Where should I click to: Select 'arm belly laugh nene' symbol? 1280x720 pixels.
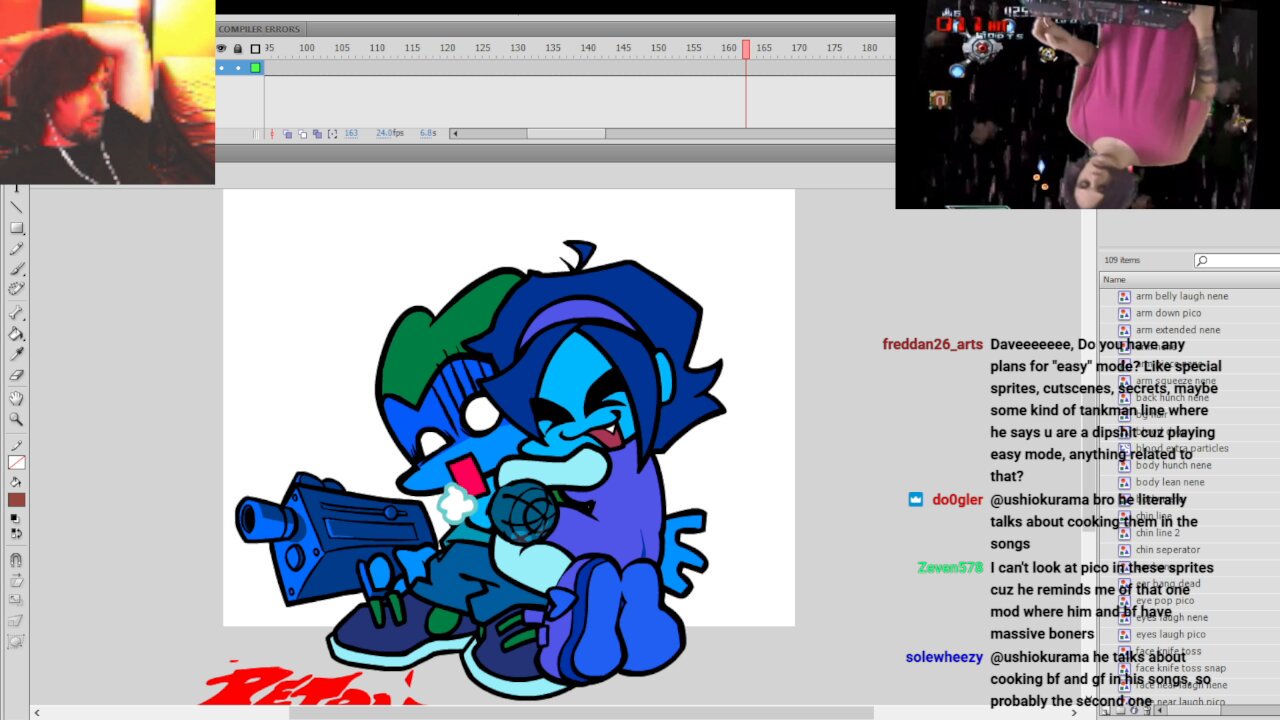(1182, 296)
